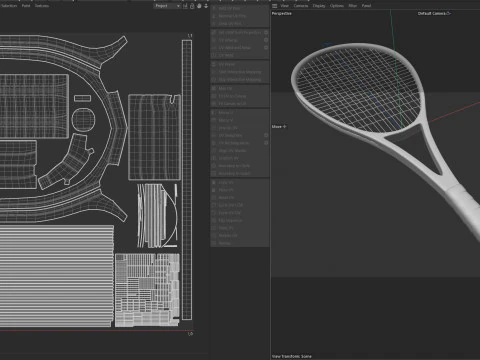Image resolution: width=480 pixels, height=360 pixels.
Task: Click the View Transform: Scene status text
Action: tap(292, 356)
